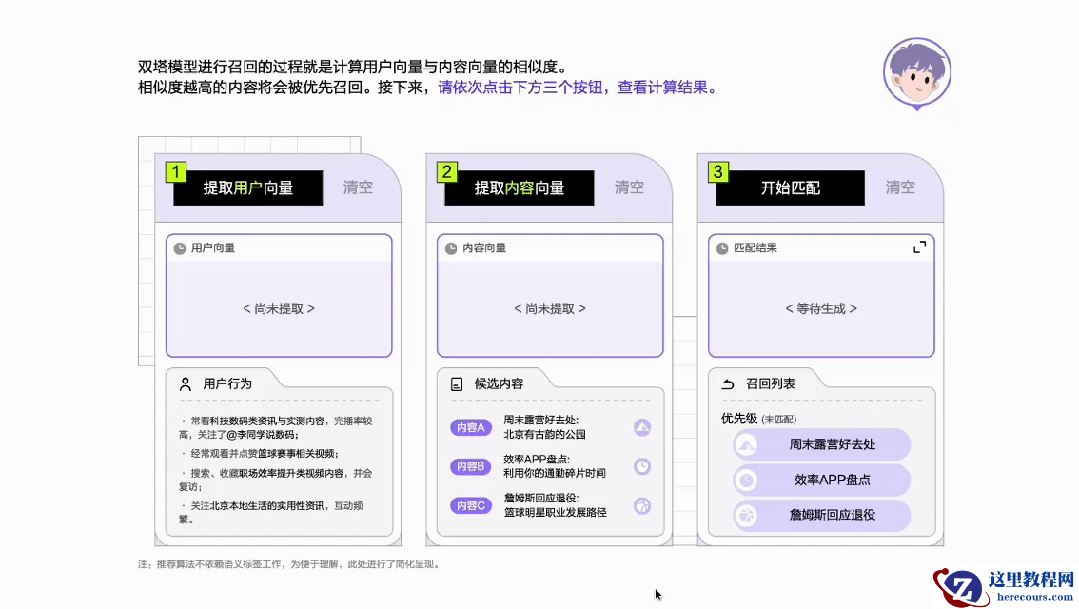Select the 内容C tag
Screen dimensions: 1079x609
coord(471,506)
